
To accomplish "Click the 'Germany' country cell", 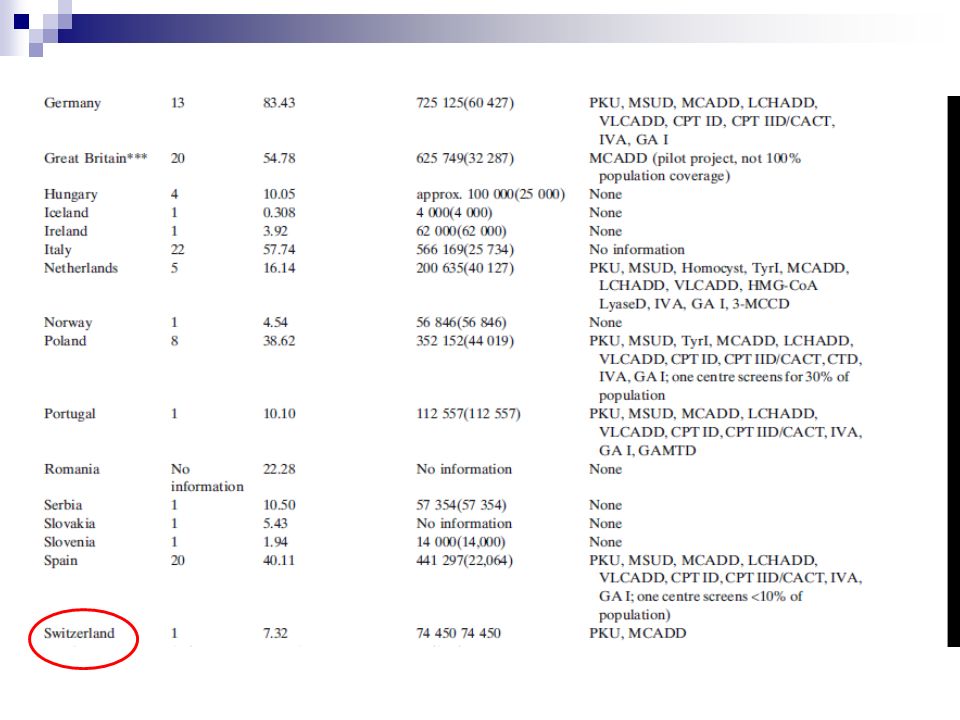I will coord(72,103).
